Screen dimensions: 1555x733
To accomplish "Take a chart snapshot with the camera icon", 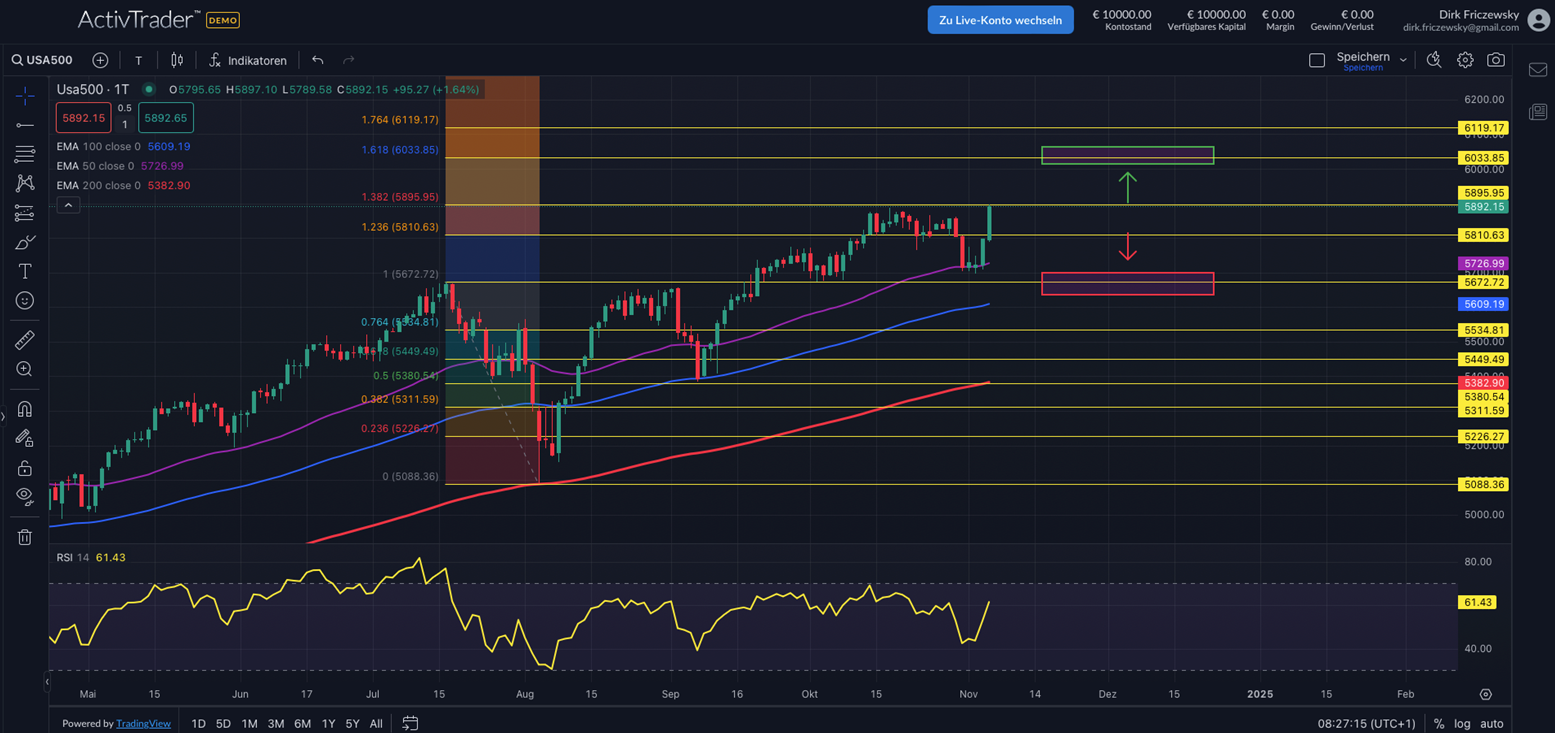I will click(1496, 60).
